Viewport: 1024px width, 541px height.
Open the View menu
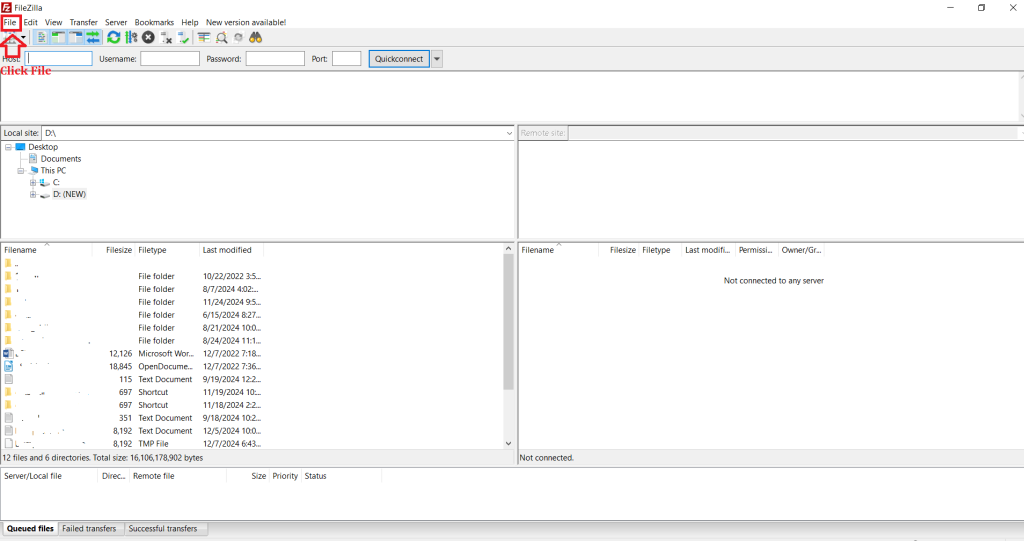[x=54, y=22]
